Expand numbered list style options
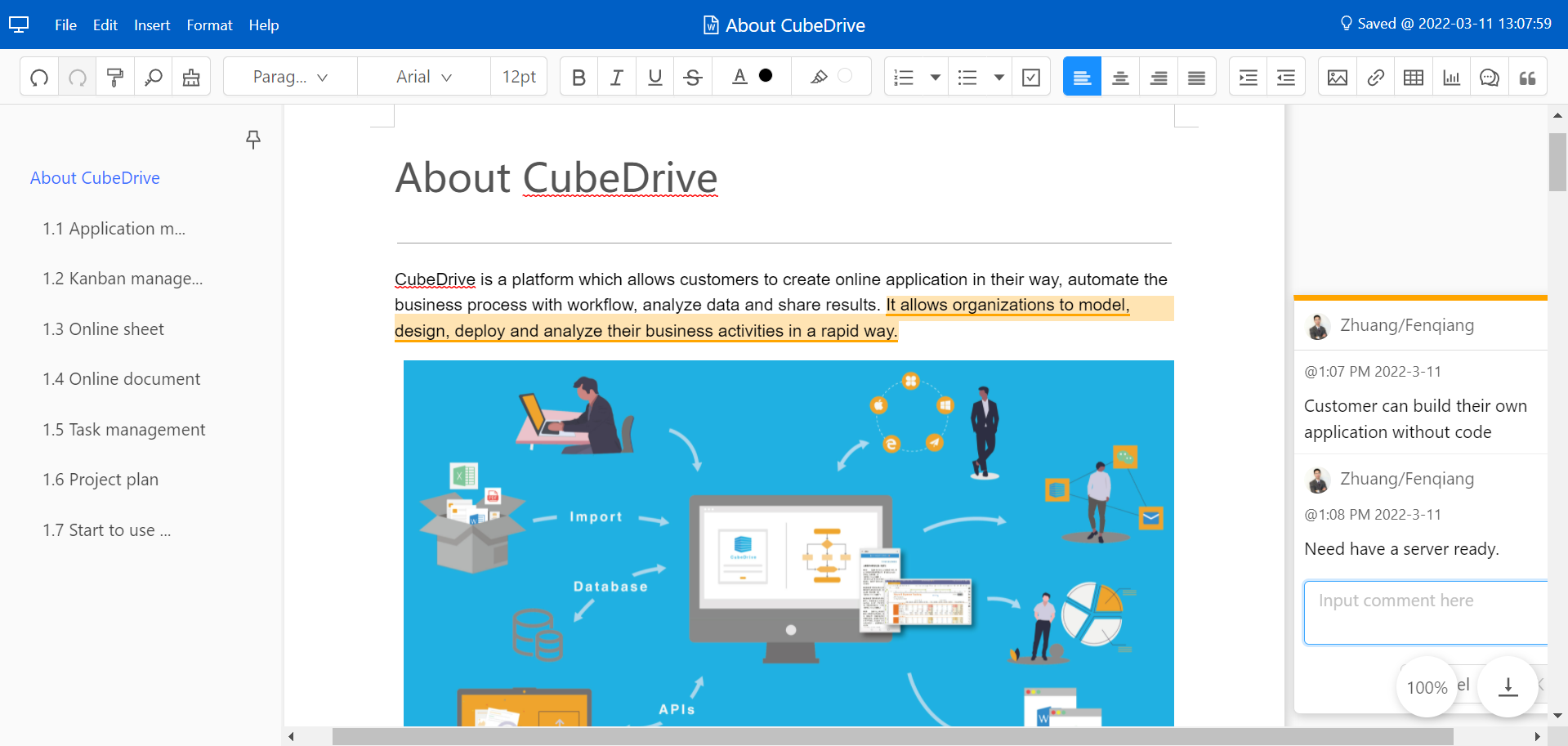The image size is (1568, 746). (x=936, y=77)
